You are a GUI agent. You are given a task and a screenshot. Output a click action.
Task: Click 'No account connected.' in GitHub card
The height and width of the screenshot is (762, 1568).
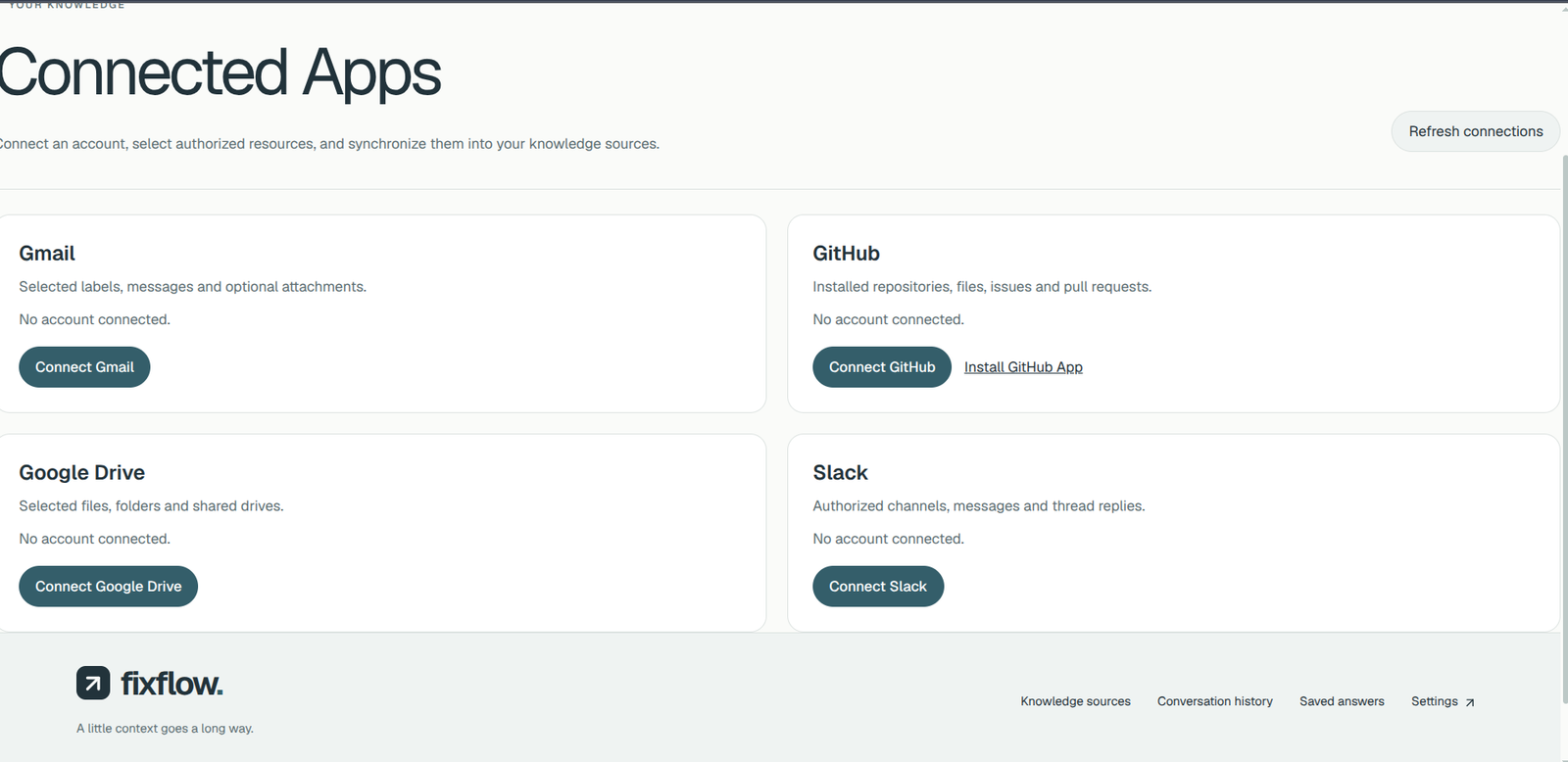point(888,319)
